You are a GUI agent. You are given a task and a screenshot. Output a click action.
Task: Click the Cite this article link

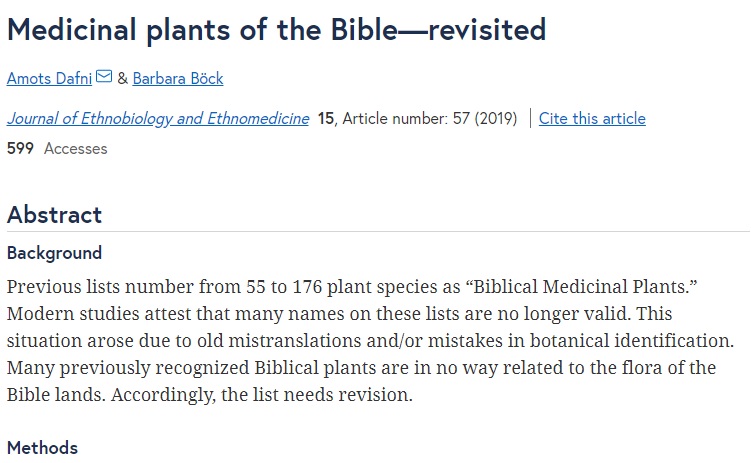(592, 118)
